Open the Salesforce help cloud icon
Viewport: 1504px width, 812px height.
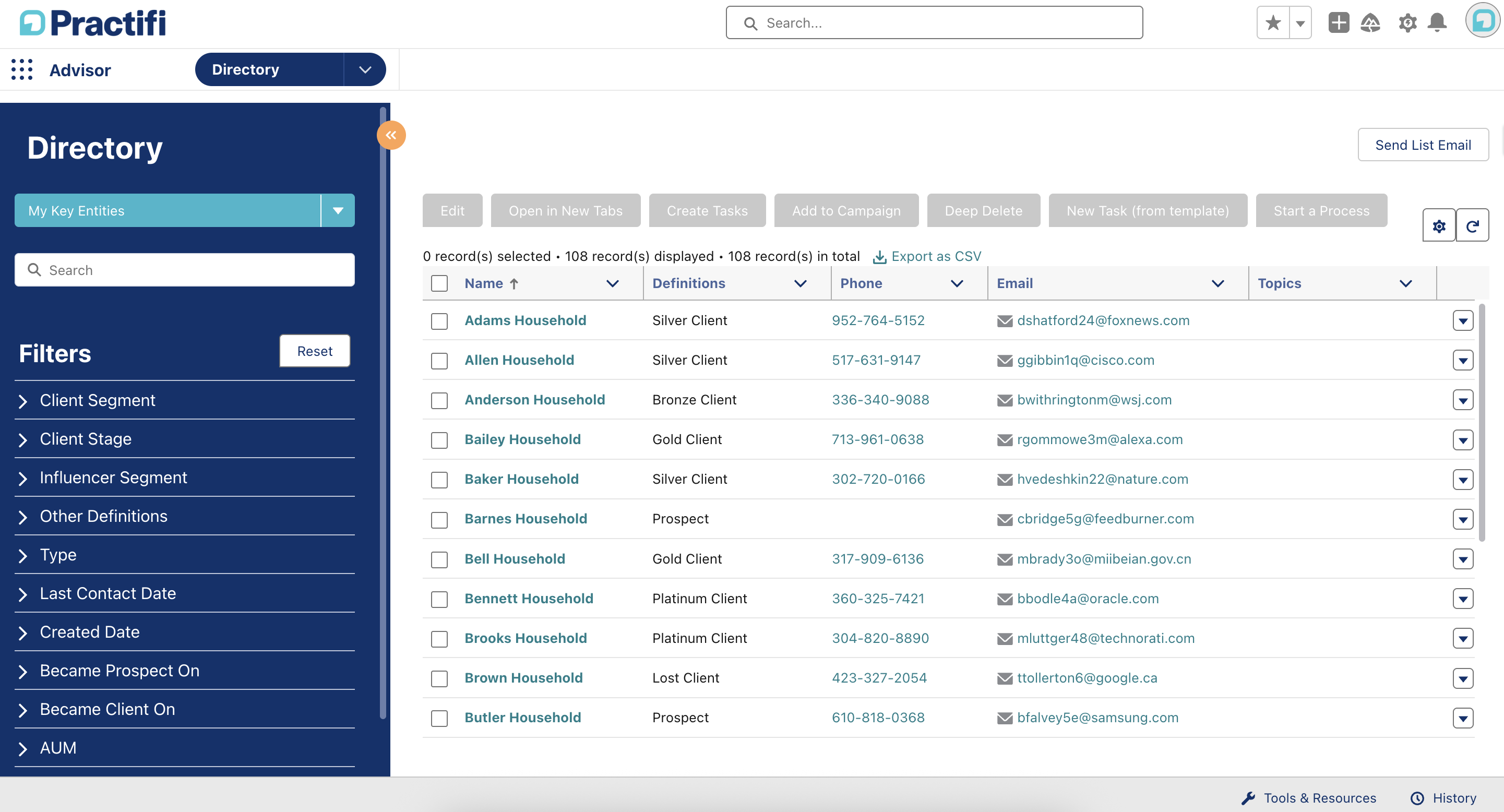click(x=1370, y=23)
